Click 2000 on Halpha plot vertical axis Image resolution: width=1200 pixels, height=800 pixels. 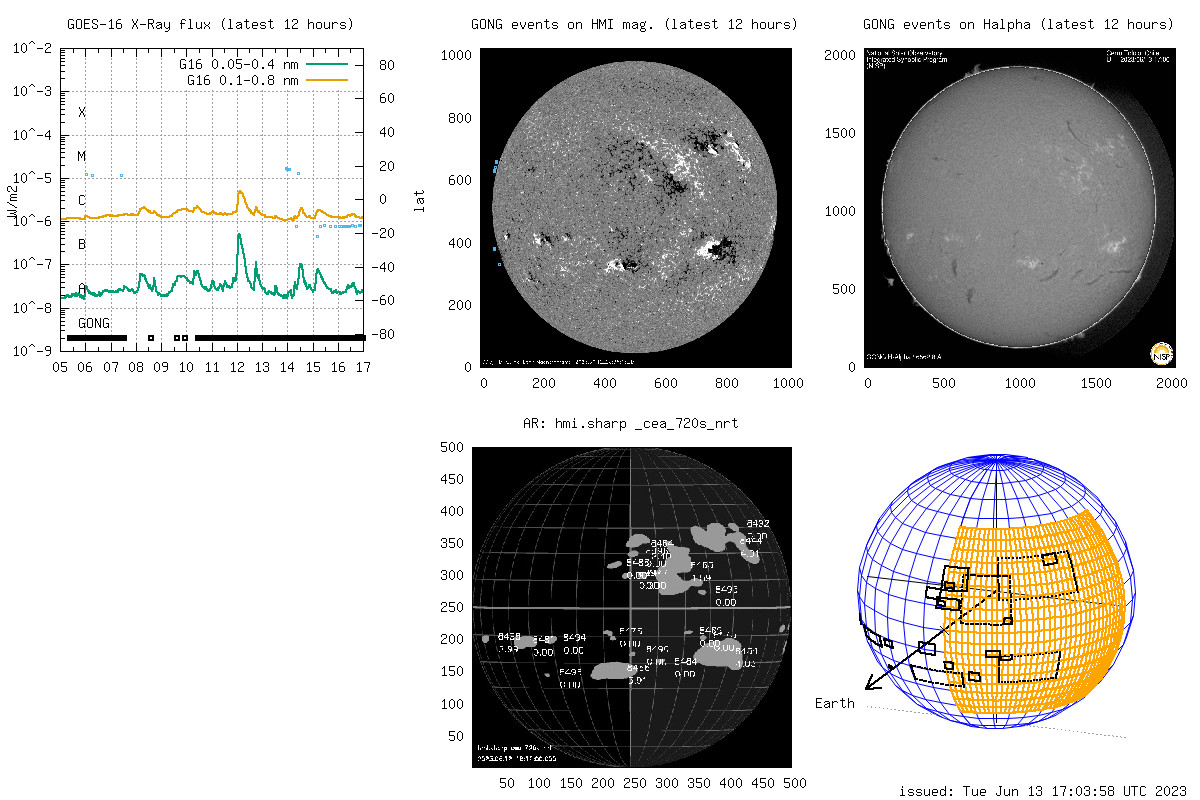click(x=841, y=55)
